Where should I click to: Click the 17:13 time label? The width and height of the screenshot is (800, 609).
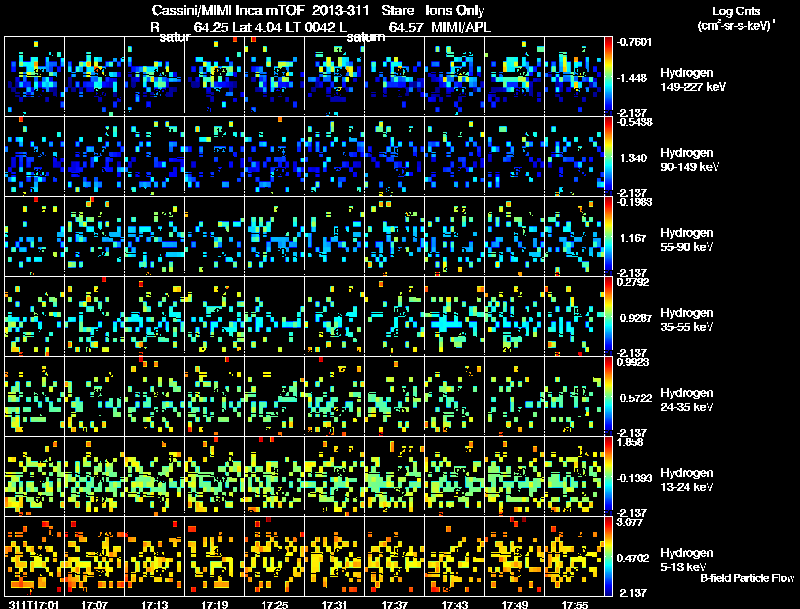coord(155,604)
